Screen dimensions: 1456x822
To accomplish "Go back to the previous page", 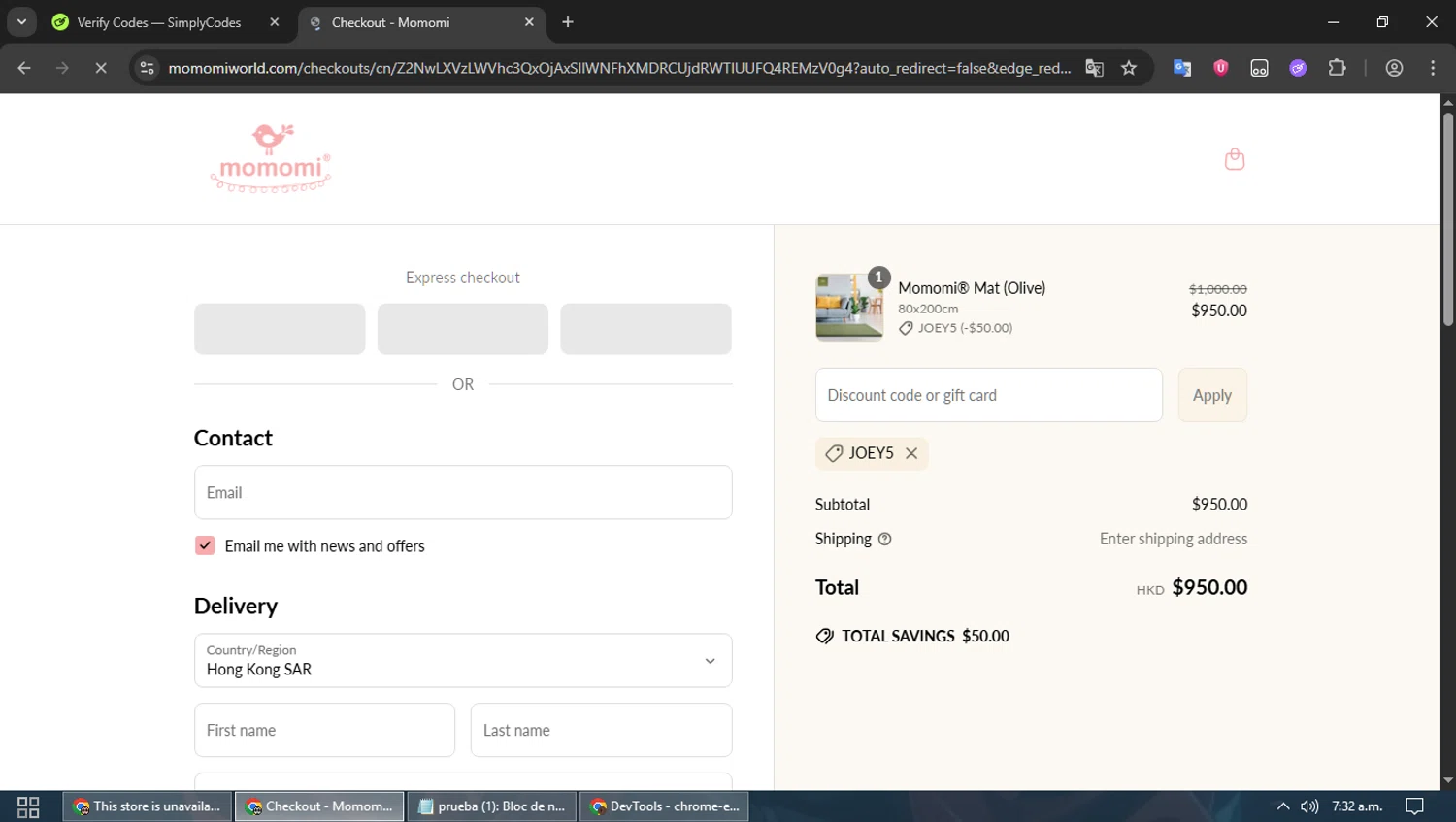I will (x=24, y=68).
